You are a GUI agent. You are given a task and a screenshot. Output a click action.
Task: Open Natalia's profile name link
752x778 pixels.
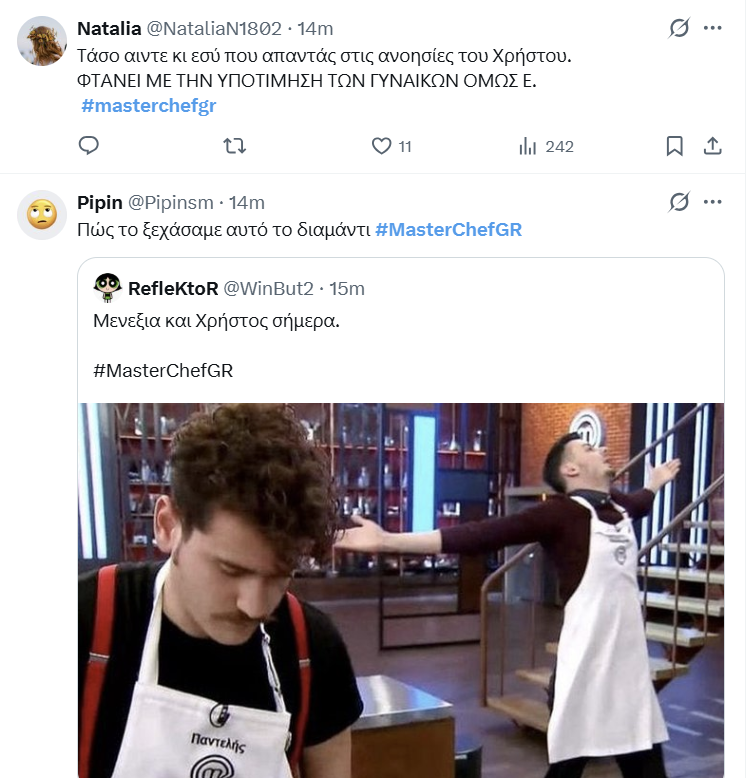(109, 28)
